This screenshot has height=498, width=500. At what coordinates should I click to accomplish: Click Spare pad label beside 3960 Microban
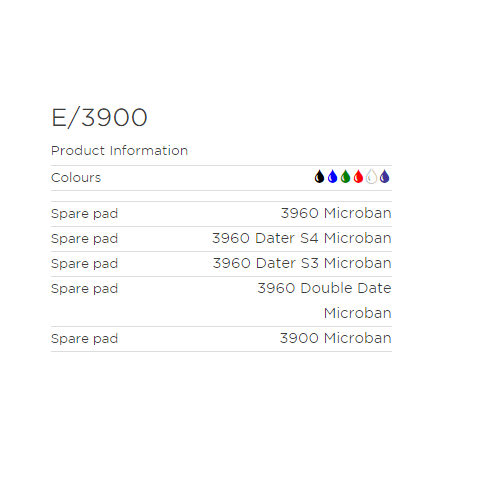tap(85, 214)
